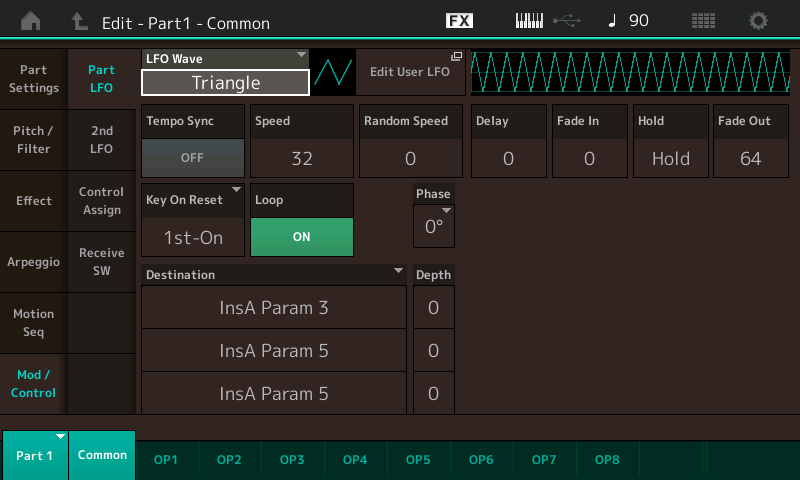The image size is (800, 480).
Task: Open the grid Live Set icon
Action: tap(703, 21)
